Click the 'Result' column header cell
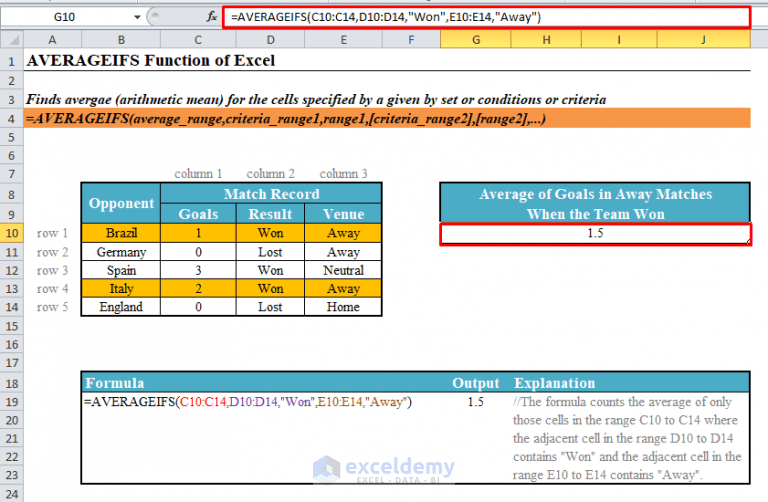 click(270, 214)
